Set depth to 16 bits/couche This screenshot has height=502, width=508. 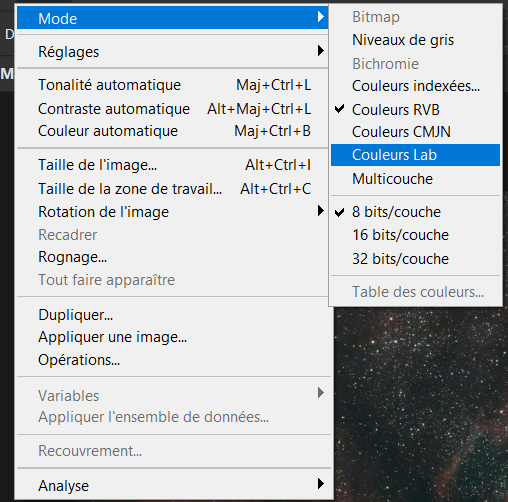(415, 235)
